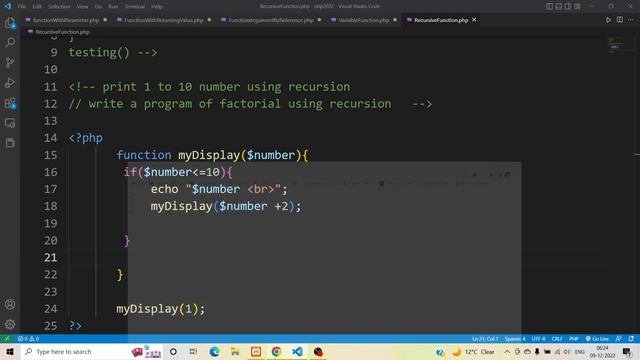The image size is (640, 360).
Task: Click the remote window indicator in the status bar
Action: coord(7,339)
